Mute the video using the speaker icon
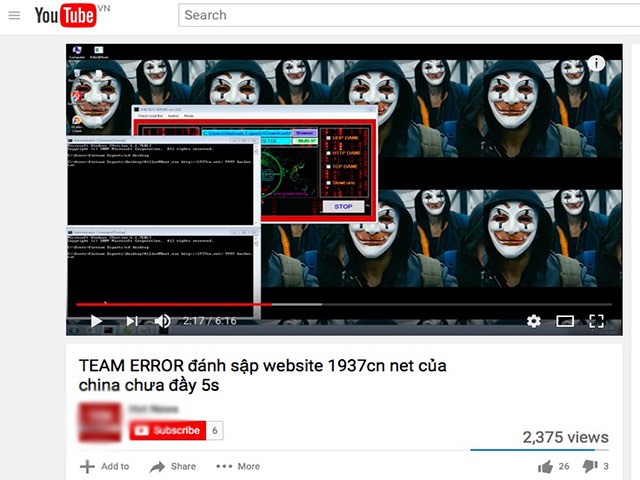Viewport: 640px width, 480px height. coord(162,321)
